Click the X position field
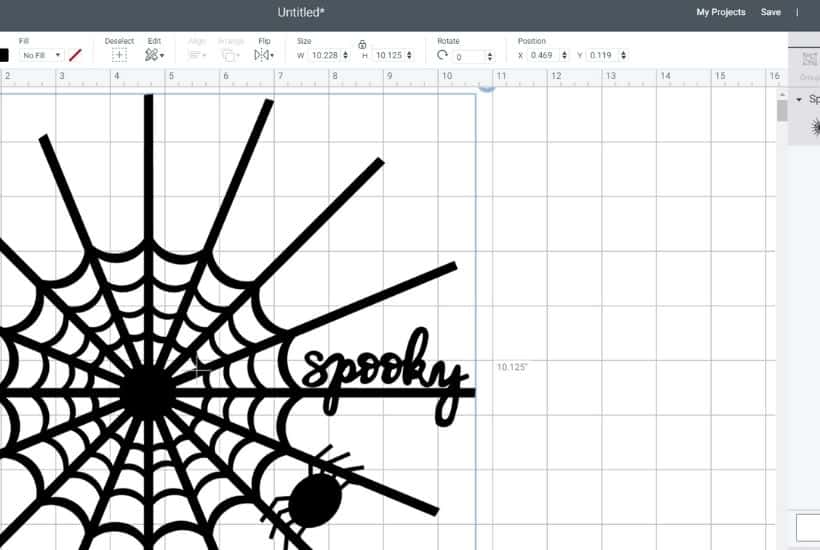This screenshot has height=550, width=820. tap(542, 55)
